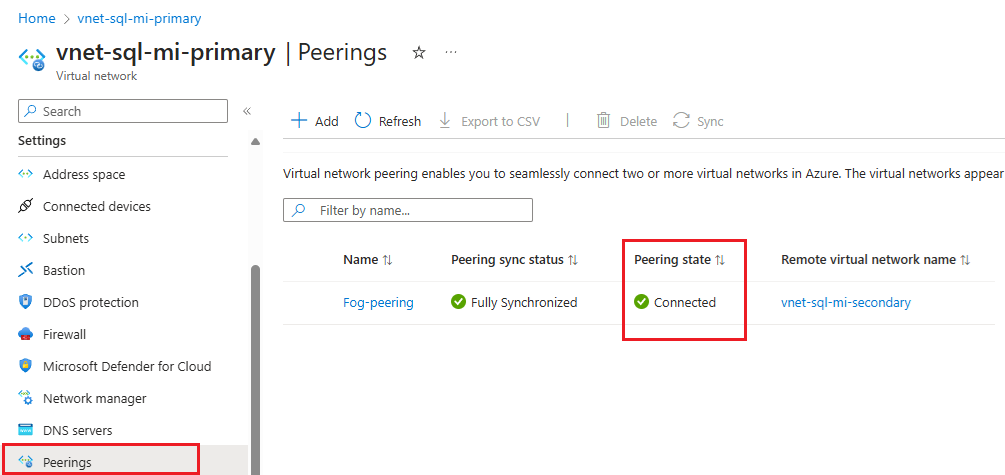Open the Fog-peering link
The width and height of the screenshot is (1005, 475).
(378, 302)
